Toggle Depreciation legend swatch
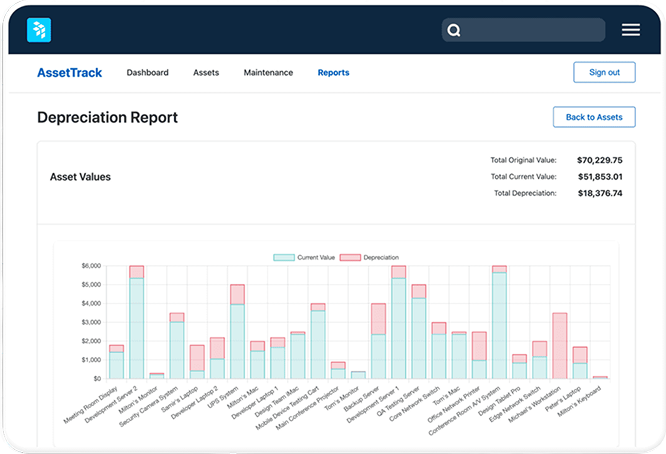This screenshot has height=454, width=666. (350, 257)
